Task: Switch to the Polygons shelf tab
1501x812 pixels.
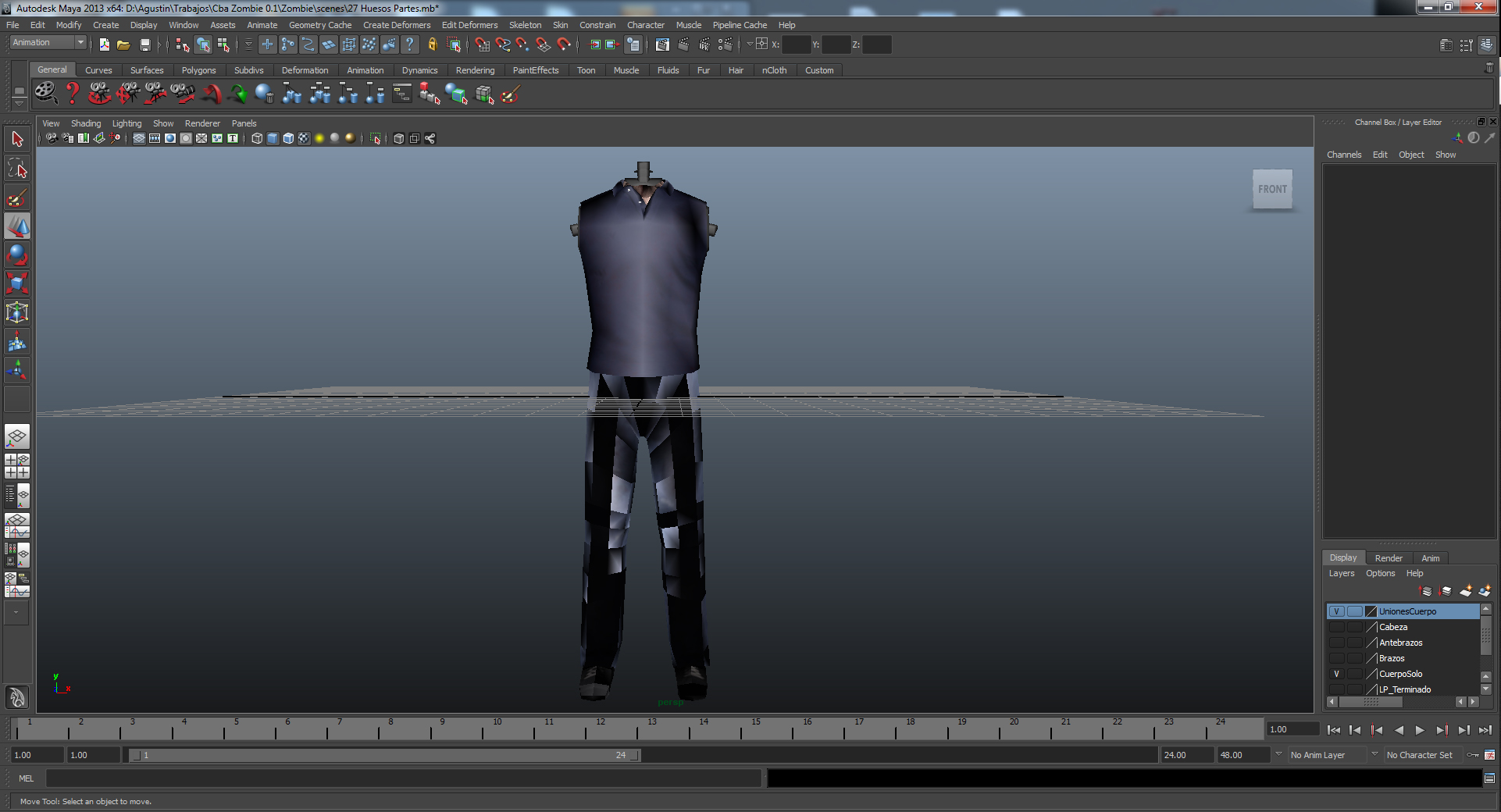Action: [x=198, y=70]
